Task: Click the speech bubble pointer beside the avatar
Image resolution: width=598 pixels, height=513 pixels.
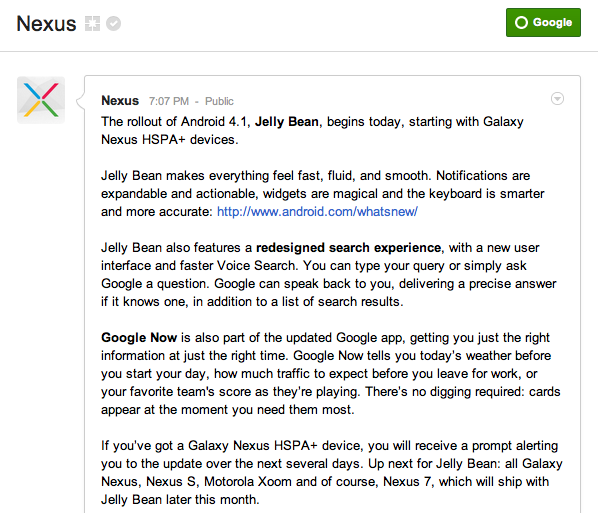Action: 80,101
